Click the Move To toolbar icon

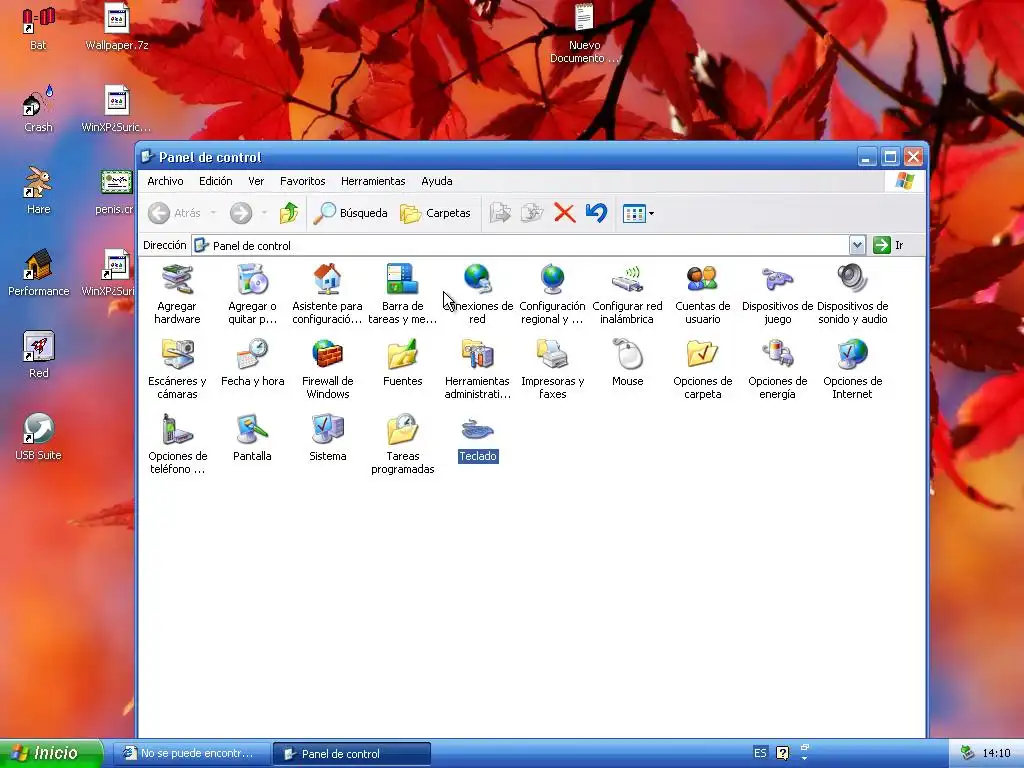(x=500, y=213)
